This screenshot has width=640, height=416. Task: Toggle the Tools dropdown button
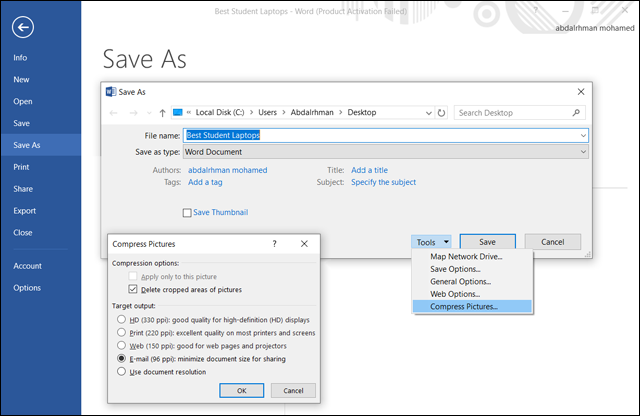pos(431,242)
